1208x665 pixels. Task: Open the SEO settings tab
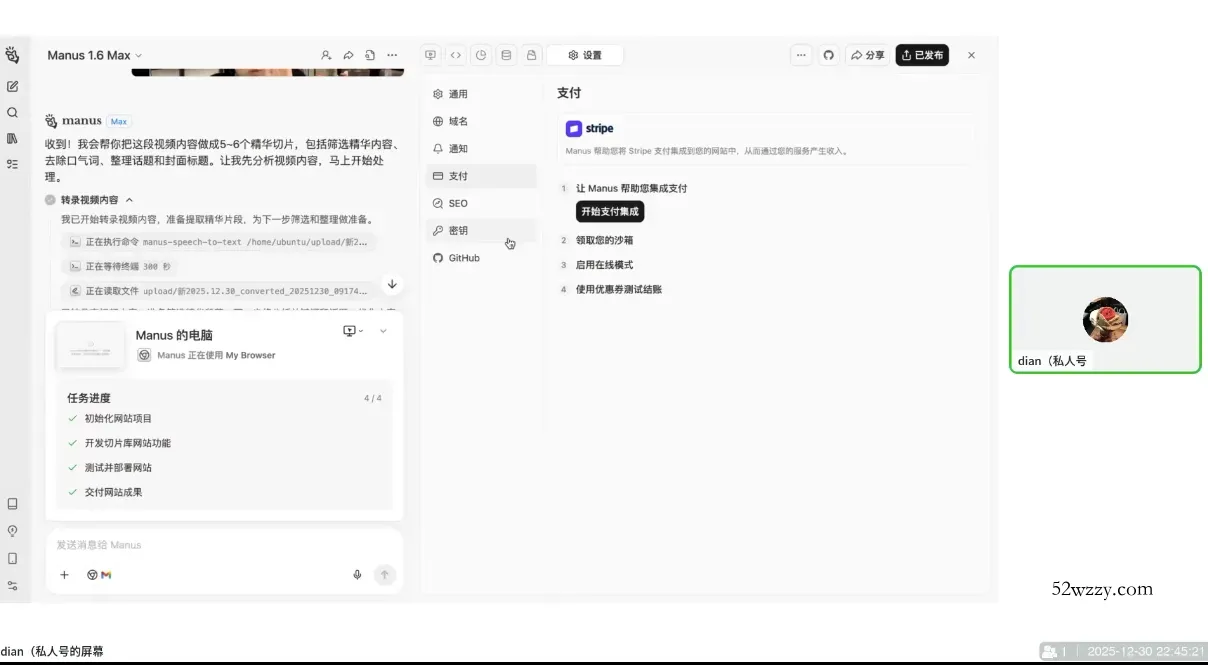tap(457, 204)
